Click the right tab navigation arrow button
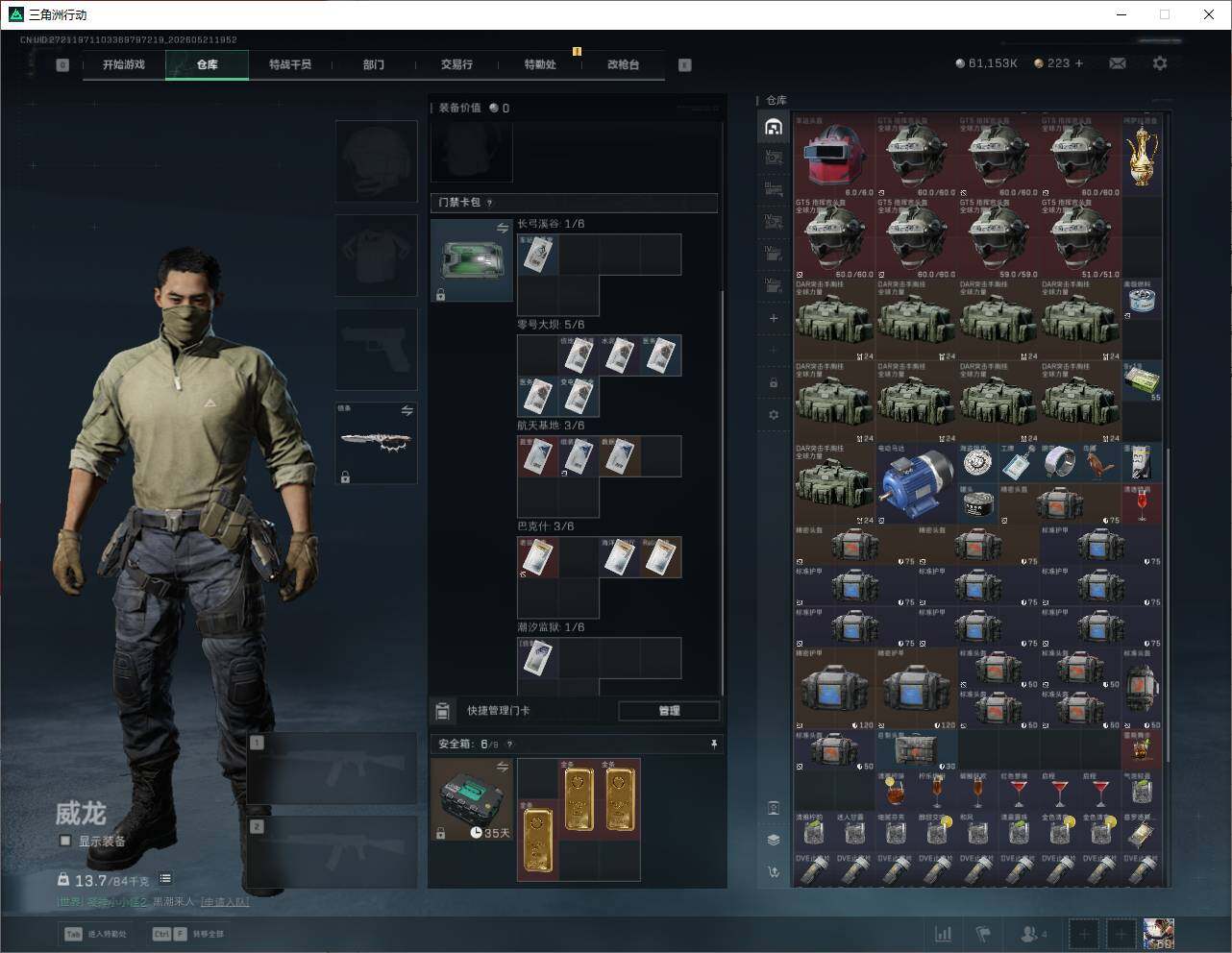Screen dimensions: 1232x953 tap(685, 65)
